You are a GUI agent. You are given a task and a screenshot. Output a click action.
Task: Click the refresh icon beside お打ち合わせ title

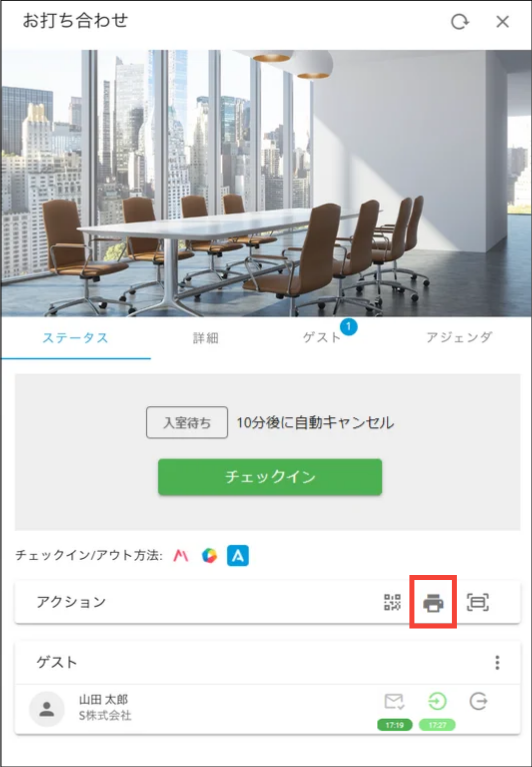(460, 22)
